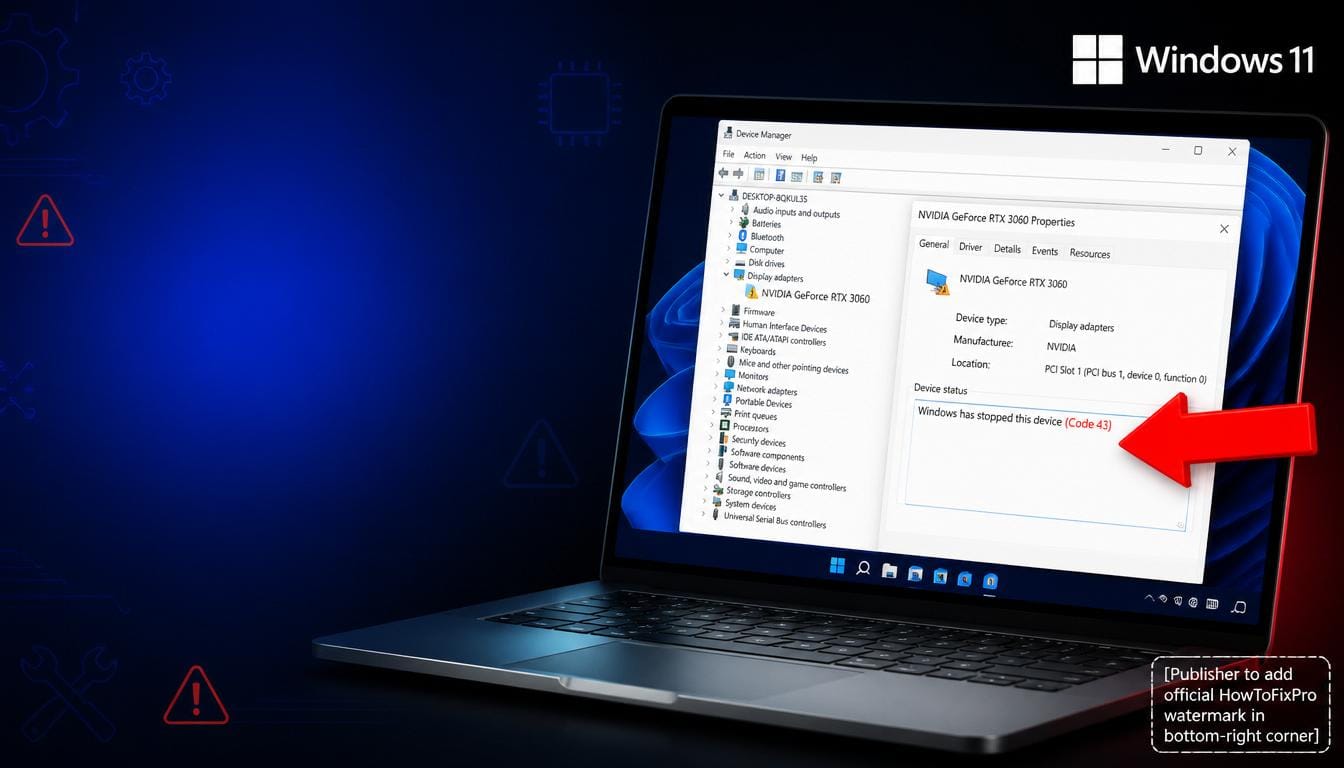Expand Human Interface Devices
Viewport: 1344px width, 768px height.
tap(722, 324)
